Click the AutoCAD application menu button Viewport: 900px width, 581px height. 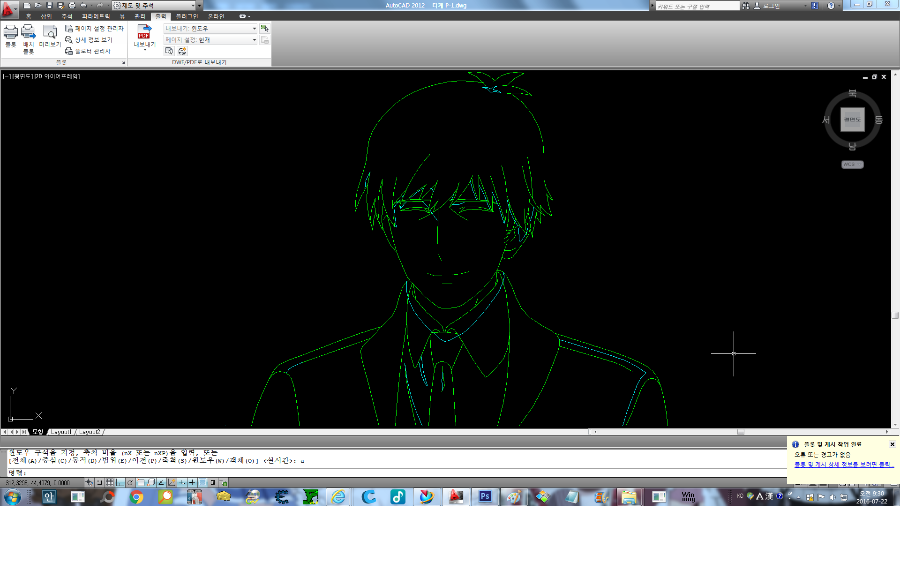click(10, 8)
